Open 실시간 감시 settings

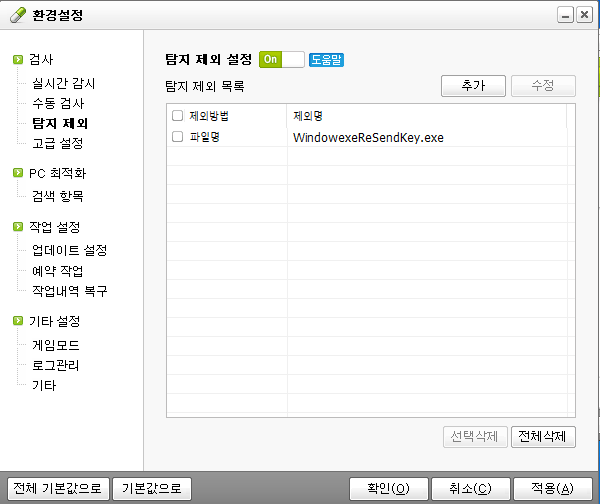point(64,83)
